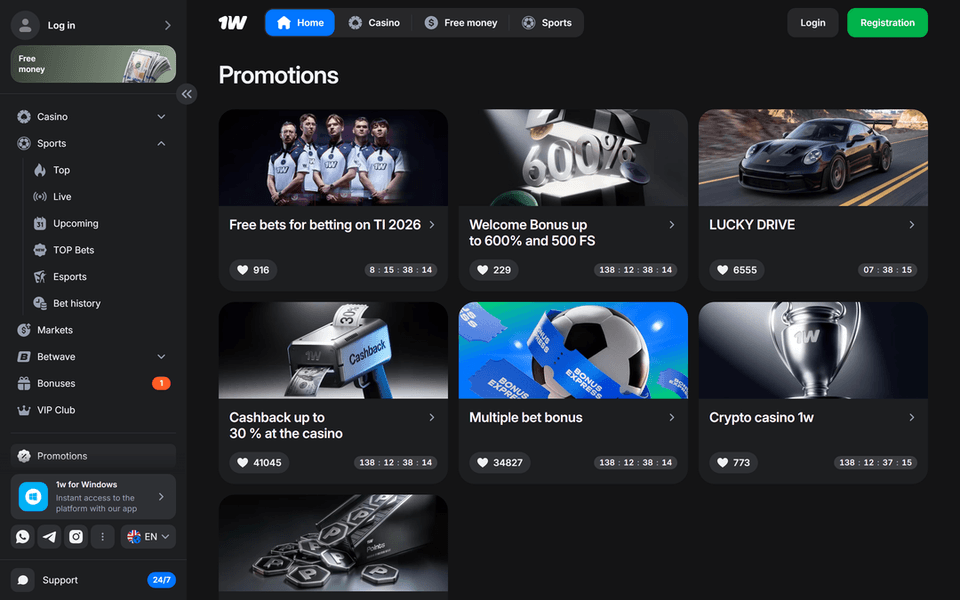The height and width of the screenshot is (600, 960).
Task: Select the Free money top tab
Action: 461,23
